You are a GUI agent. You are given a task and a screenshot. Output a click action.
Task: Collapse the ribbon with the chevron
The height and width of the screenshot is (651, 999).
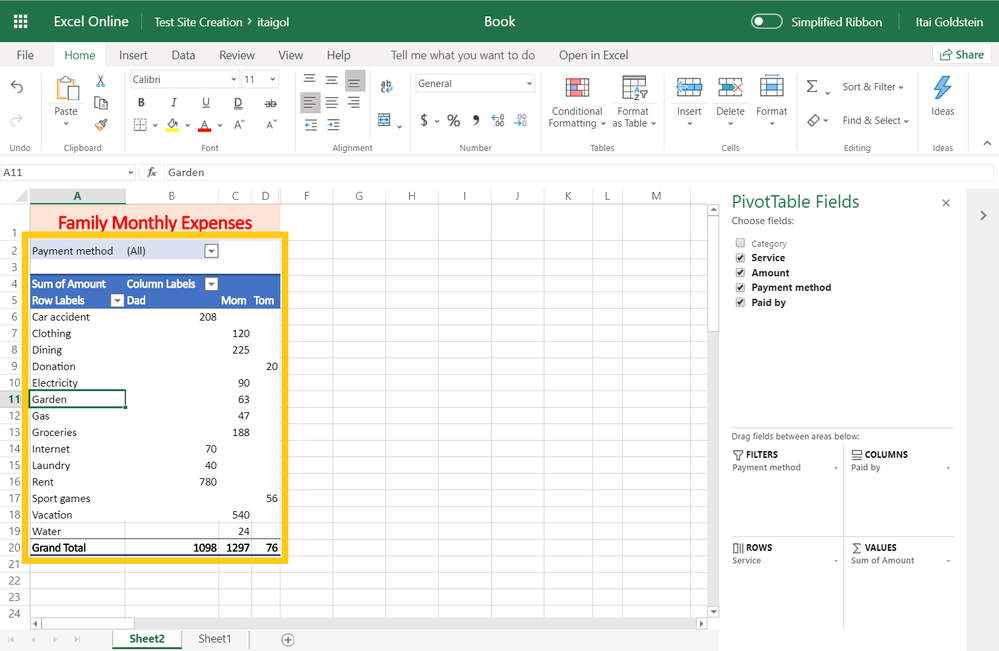(x=987, y=143)
